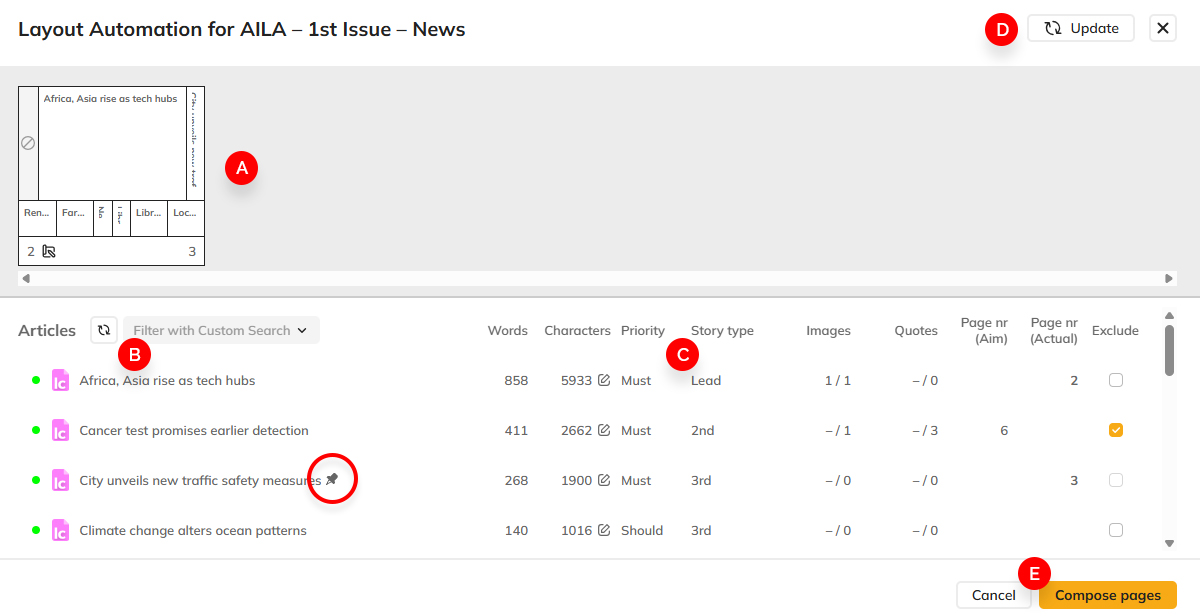Click the locked-page icon in layout thumbnail

[x=49, y=252]
